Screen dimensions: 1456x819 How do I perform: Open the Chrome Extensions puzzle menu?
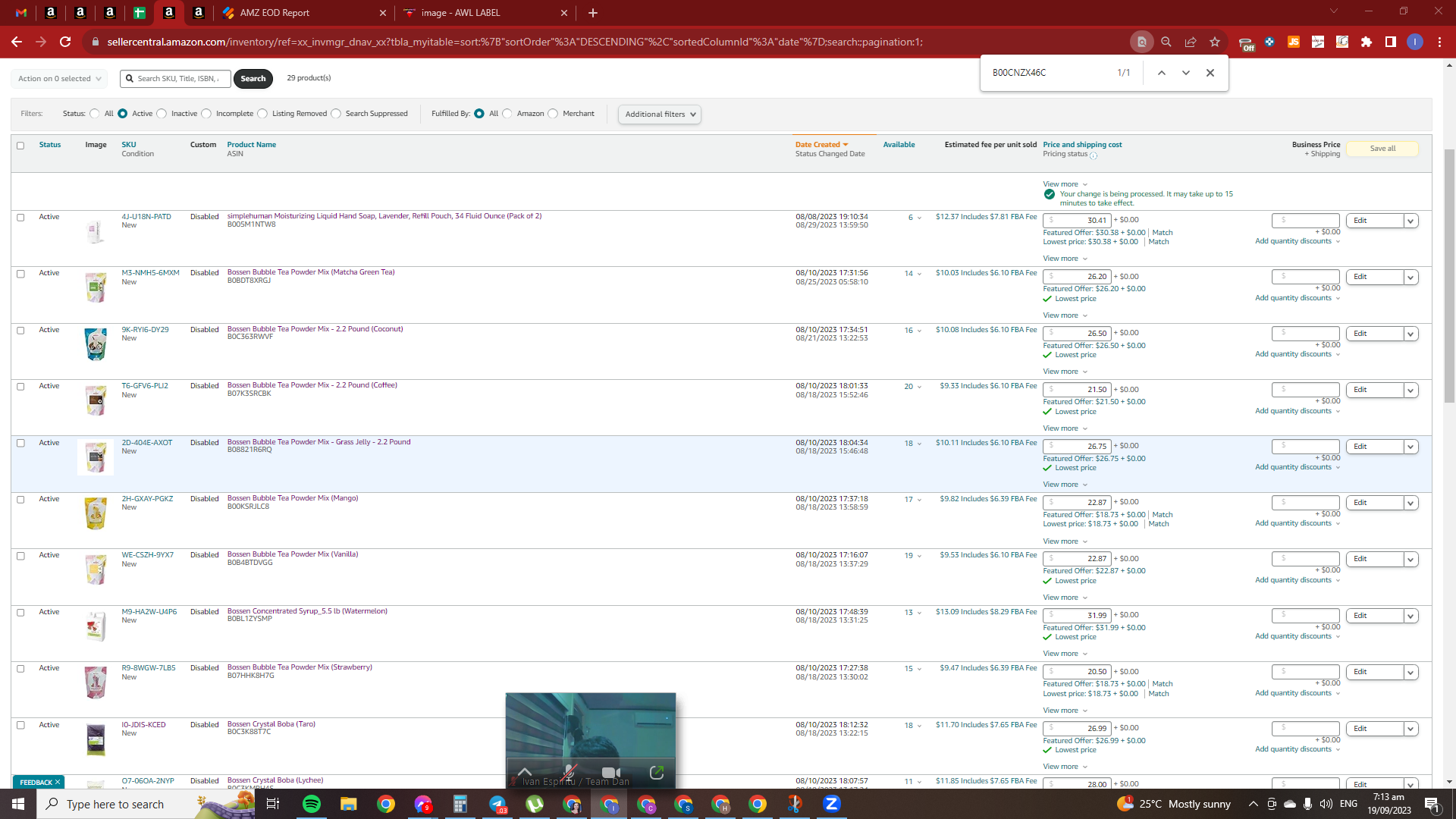tap(1367, 42)
